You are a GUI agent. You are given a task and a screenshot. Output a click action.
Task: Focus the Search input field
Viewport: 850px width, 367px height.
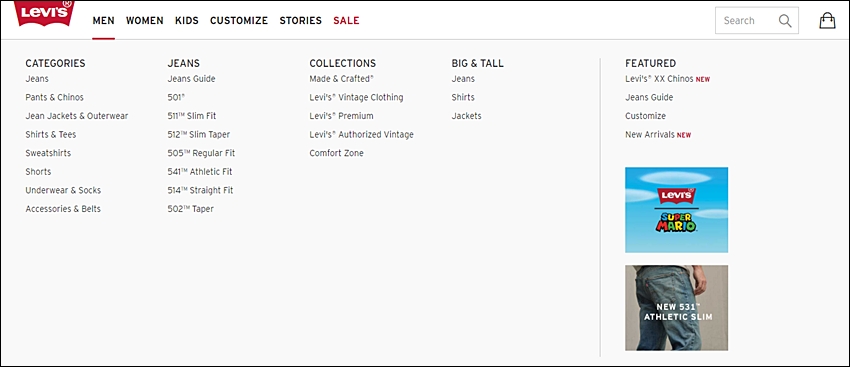tap(757, 21)
